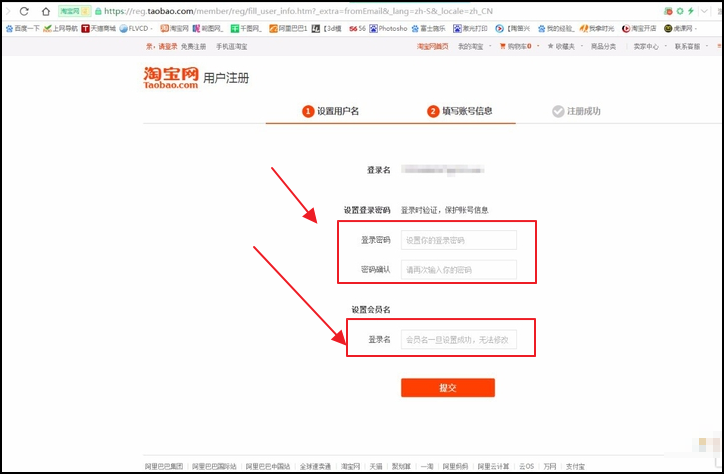Click the orange 提交 submit button

pyautogui.click(x=447, y=388)
